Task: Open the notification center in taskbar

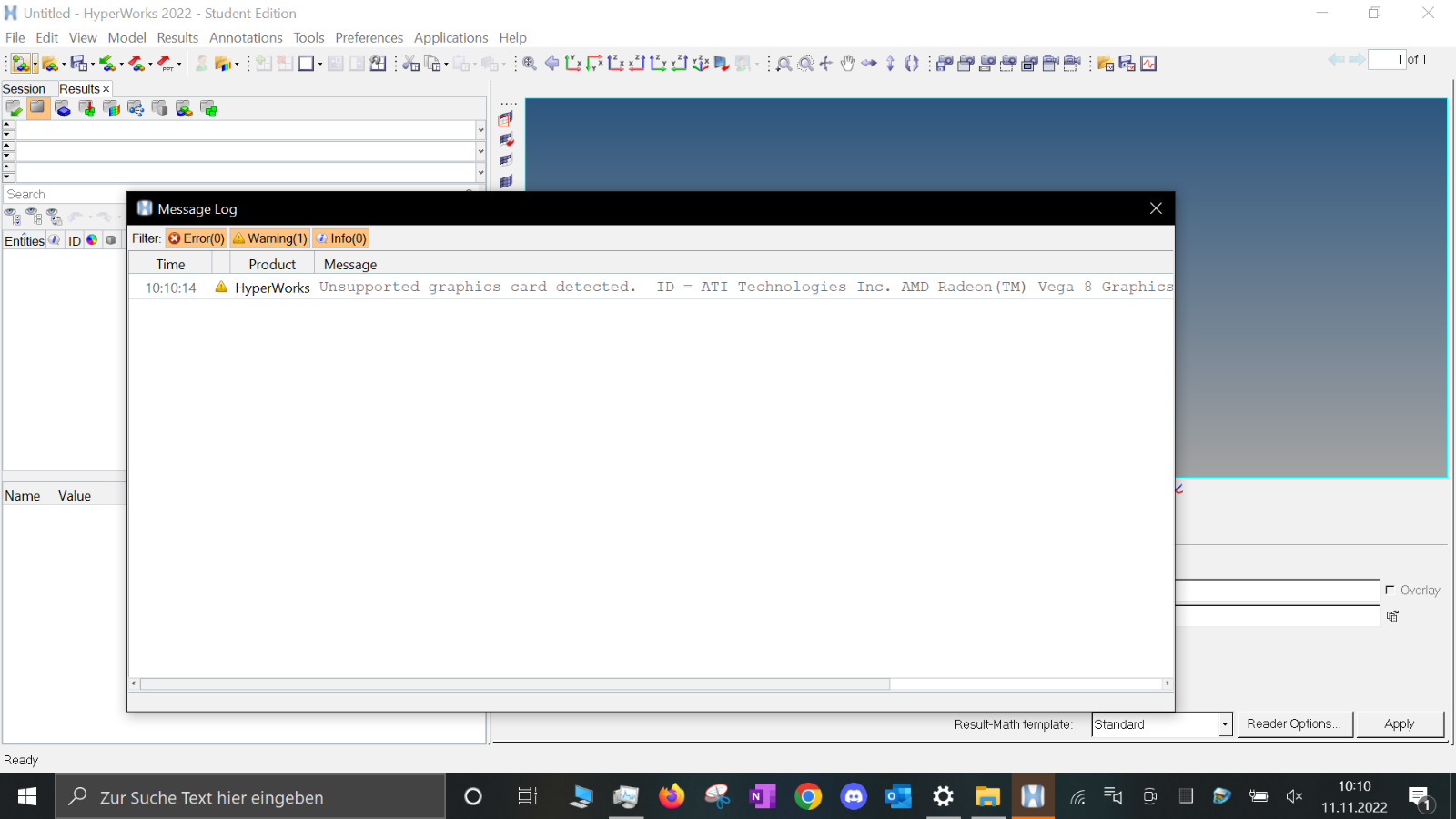Action: 1421,798
